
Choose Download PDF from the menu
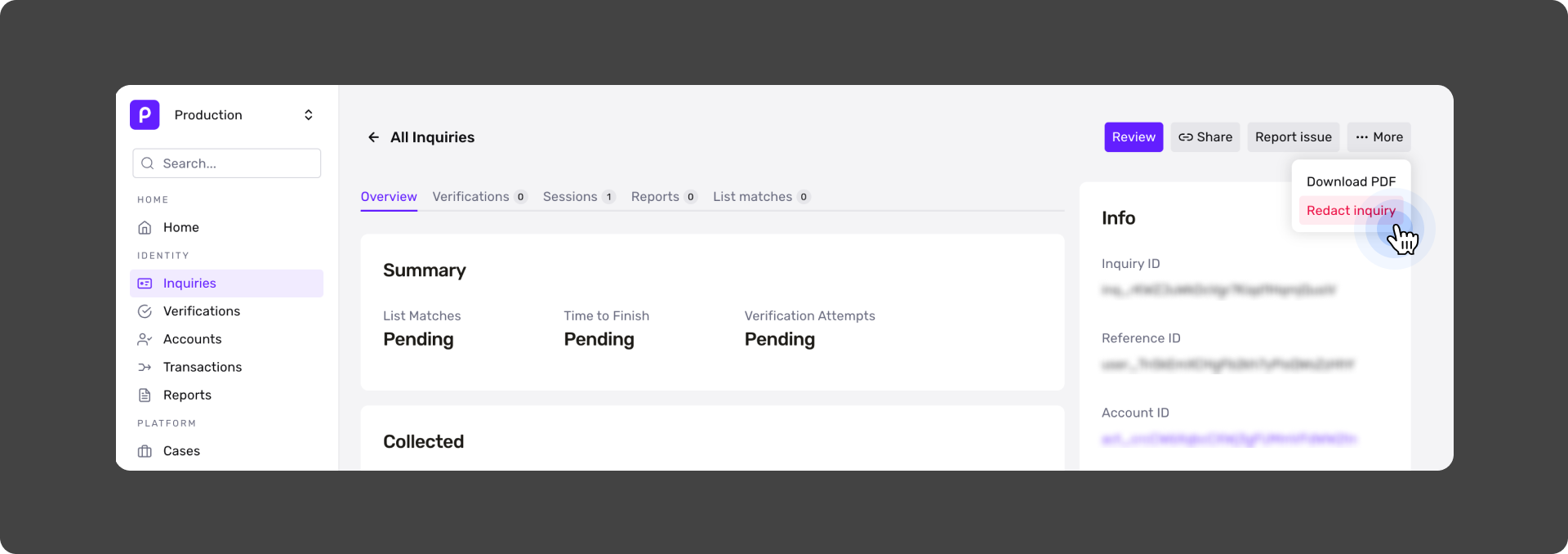[x=1351, y=181]
